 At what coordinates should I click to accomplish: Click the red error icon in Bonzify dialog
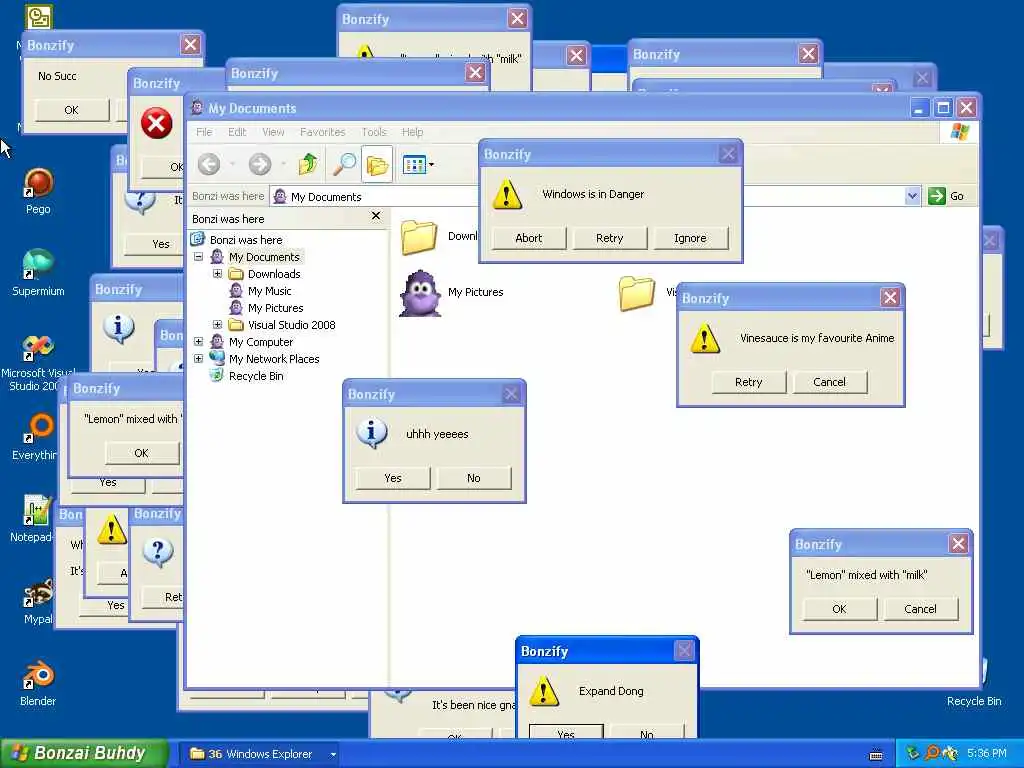coord(157,123)
